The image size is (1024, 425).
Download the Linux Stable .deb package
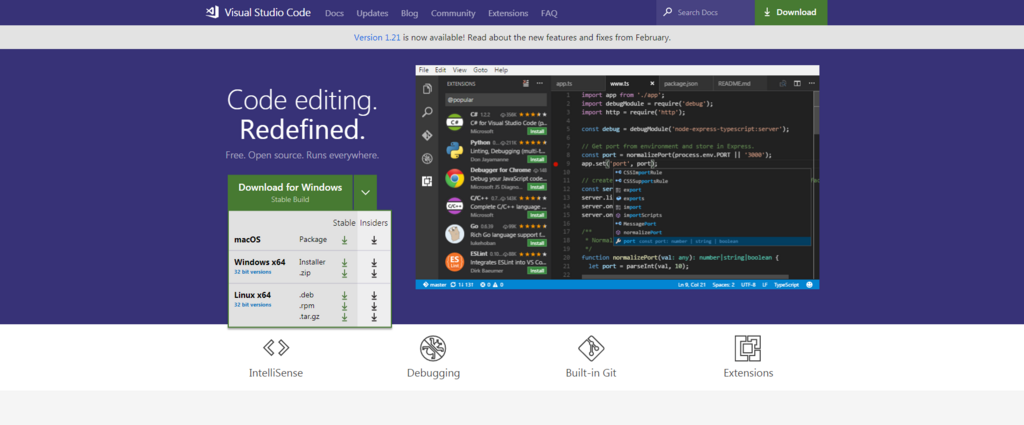pos(344,295)
